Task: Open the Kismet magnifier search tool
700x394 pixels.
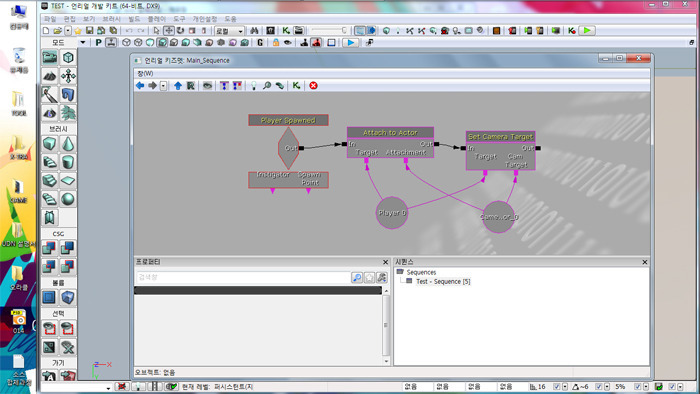Action: [x=267, y=85]
